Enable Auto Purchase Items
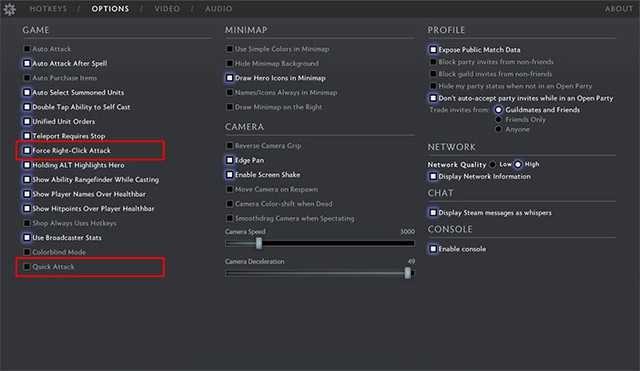 click(27, 78)
